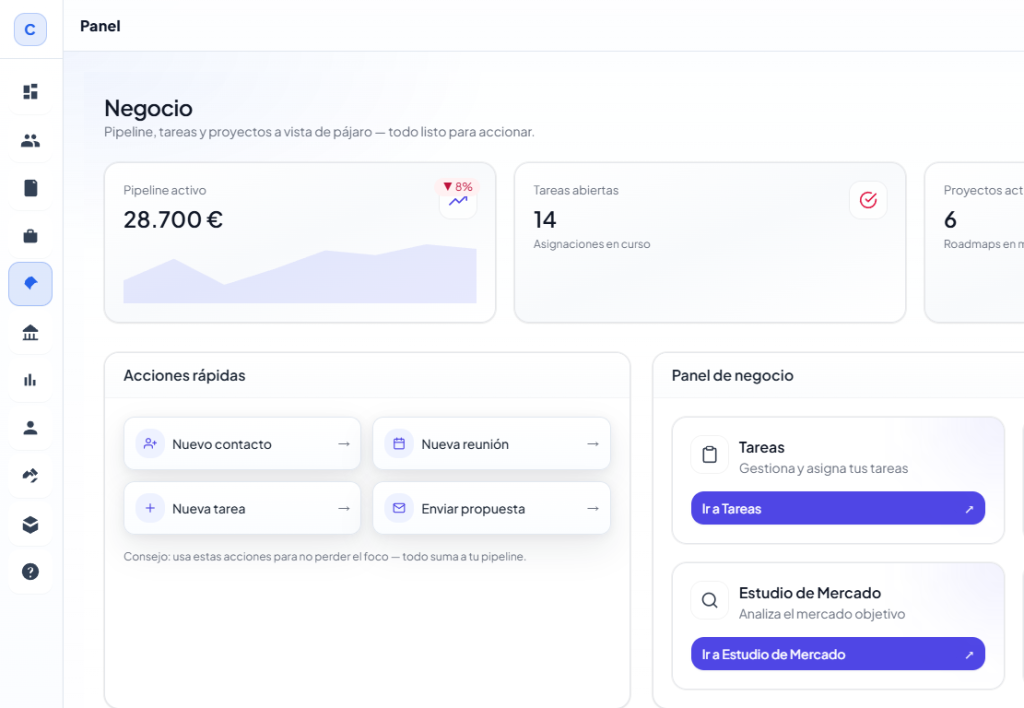Click the "Ir a Tareas" button
The height and width of the screenshot is (708, 1024).
coord(837,508)
